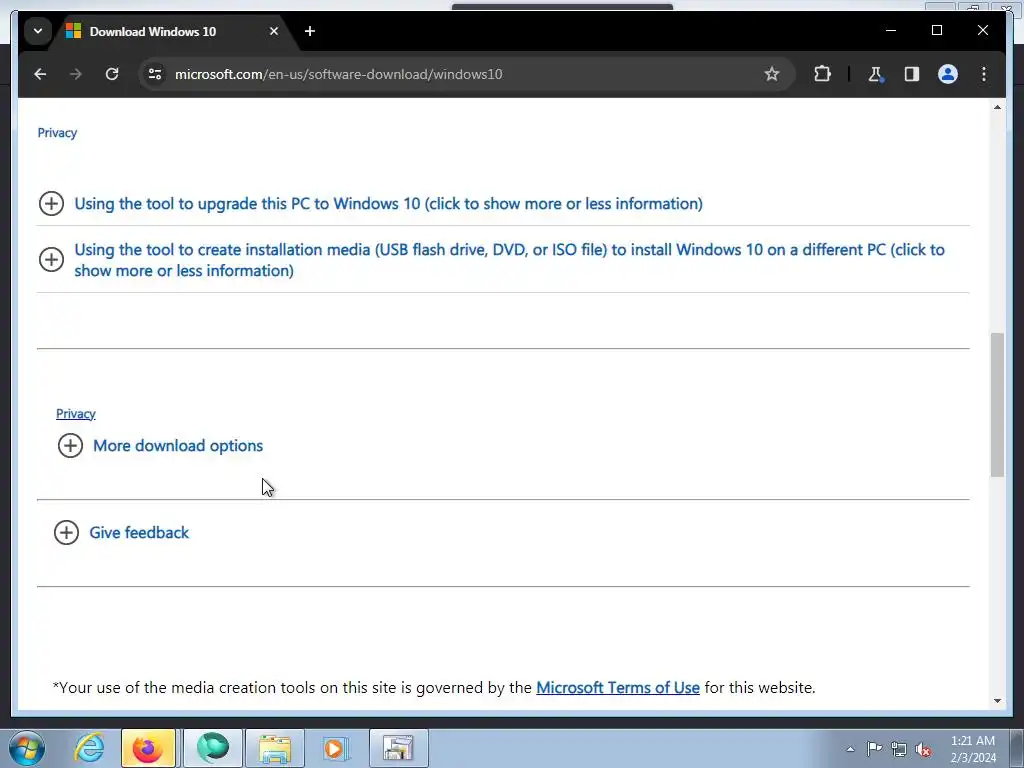Open the Chrome extensions puzzle icon

[x=822, y=74]
